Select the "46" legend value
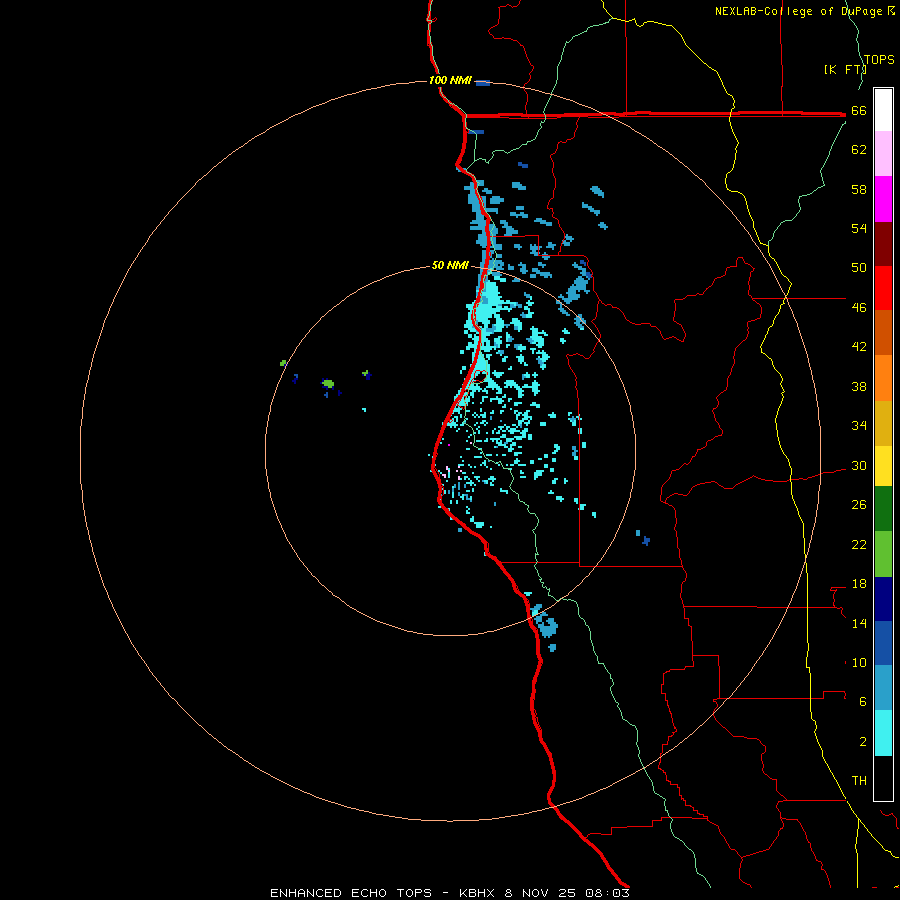This screenshot has width=900, height=900. click(859, 308)
